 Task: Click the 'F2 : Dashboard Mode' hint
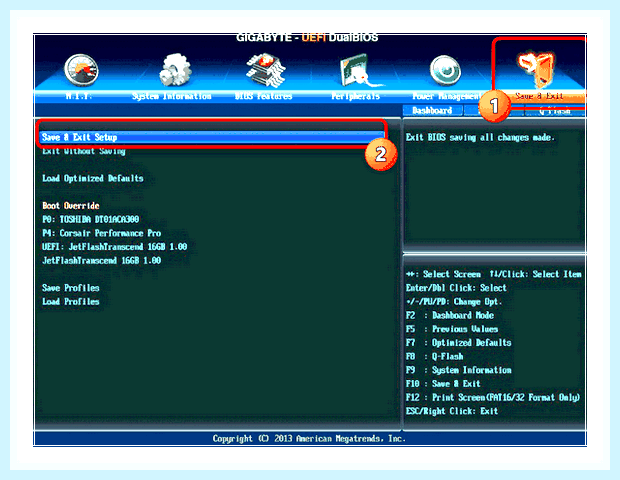pos(450,316)
